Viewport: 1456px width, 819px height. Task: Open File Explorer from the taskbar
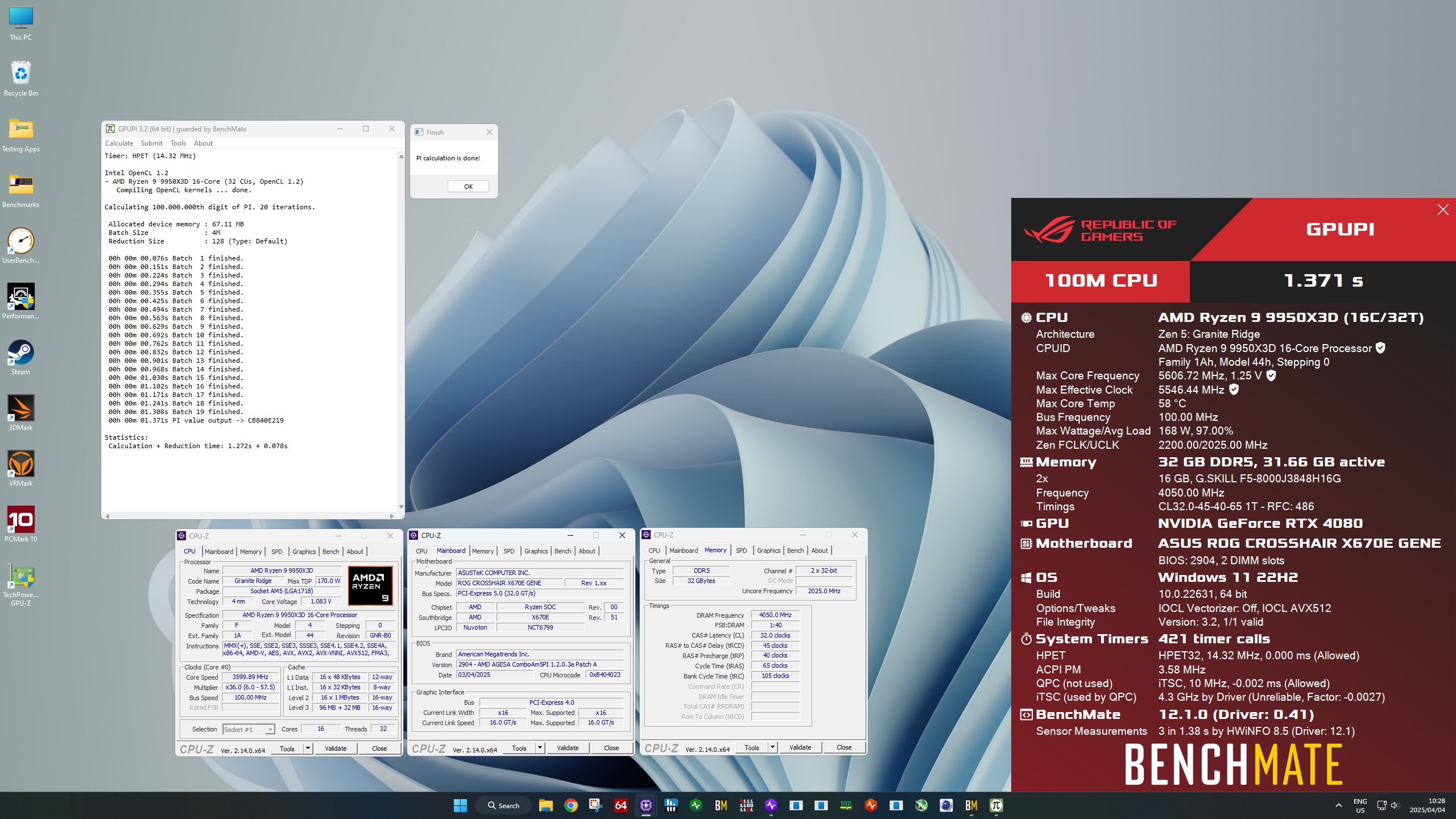tap(546, 805)
